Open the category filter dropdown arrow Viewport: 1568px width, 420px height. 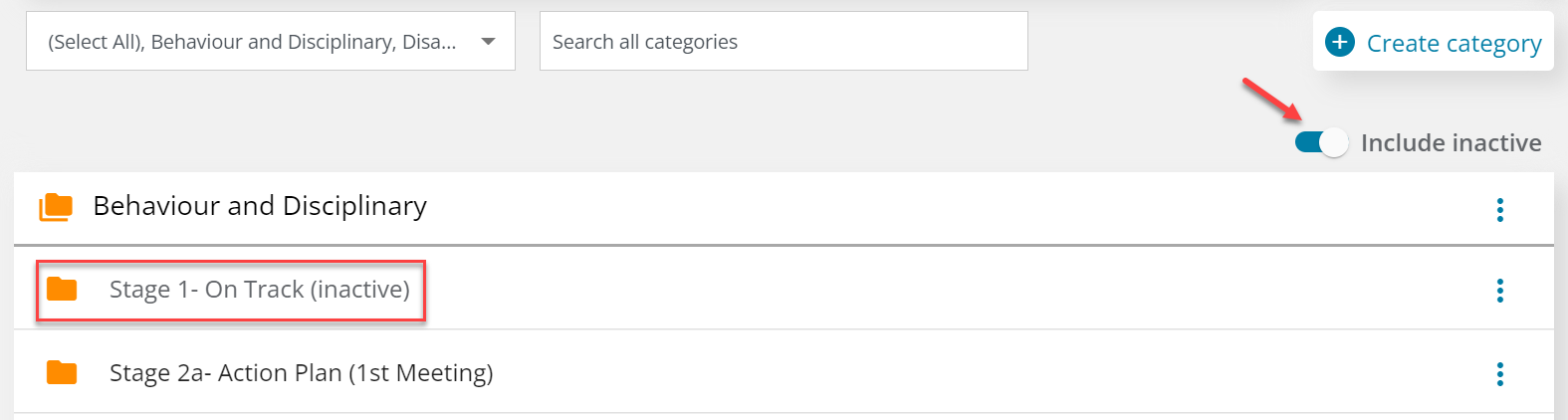(488, 42)
